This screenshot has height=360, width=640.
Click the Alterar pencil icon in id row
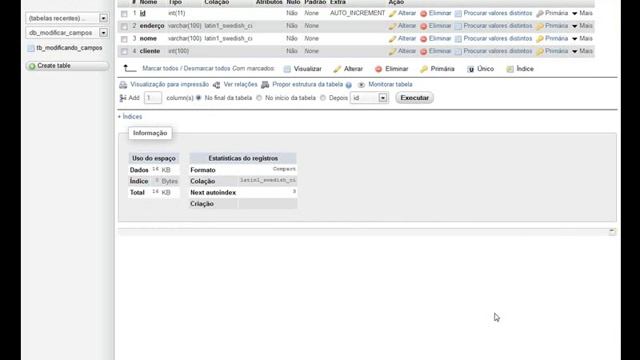[x=393, y=14]
